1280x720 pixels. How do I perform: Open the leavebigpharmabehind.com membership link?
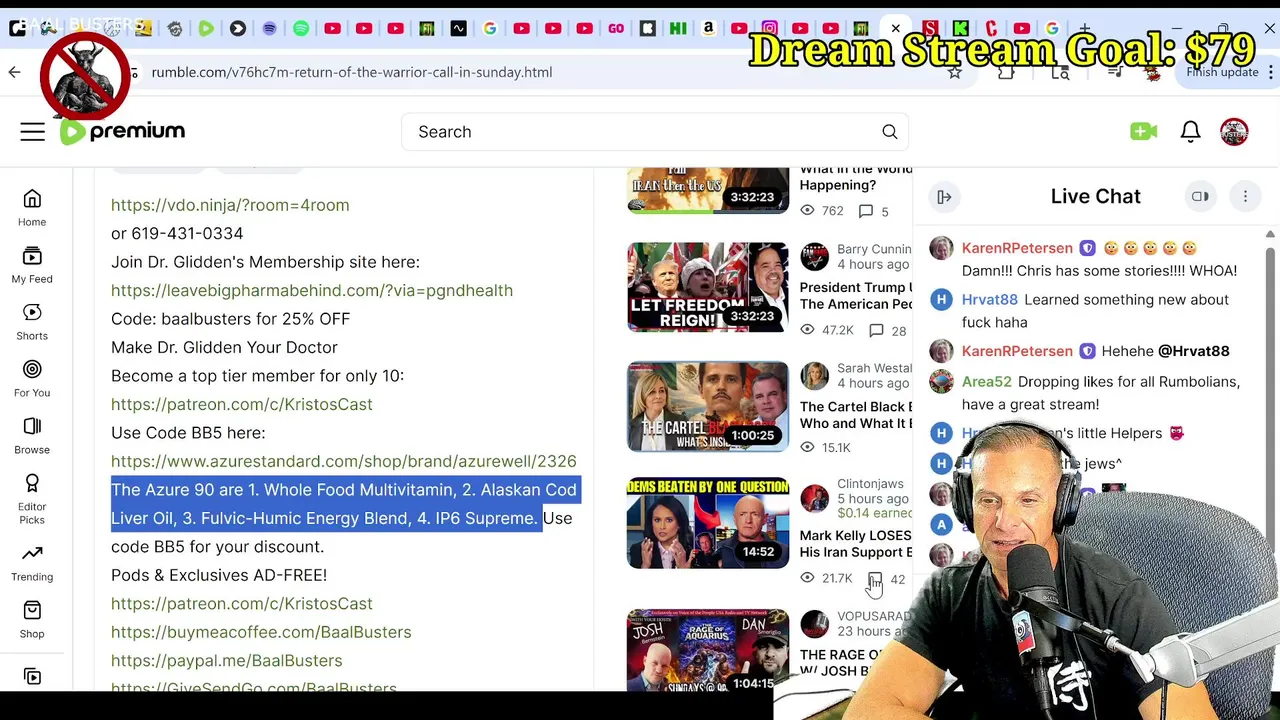click(x=312, y=290)
